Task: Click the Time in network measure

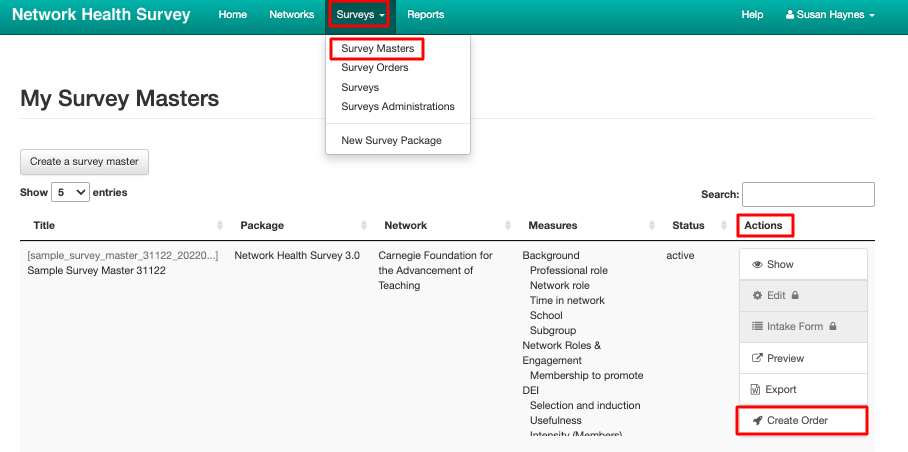Action: click(567, 300)
